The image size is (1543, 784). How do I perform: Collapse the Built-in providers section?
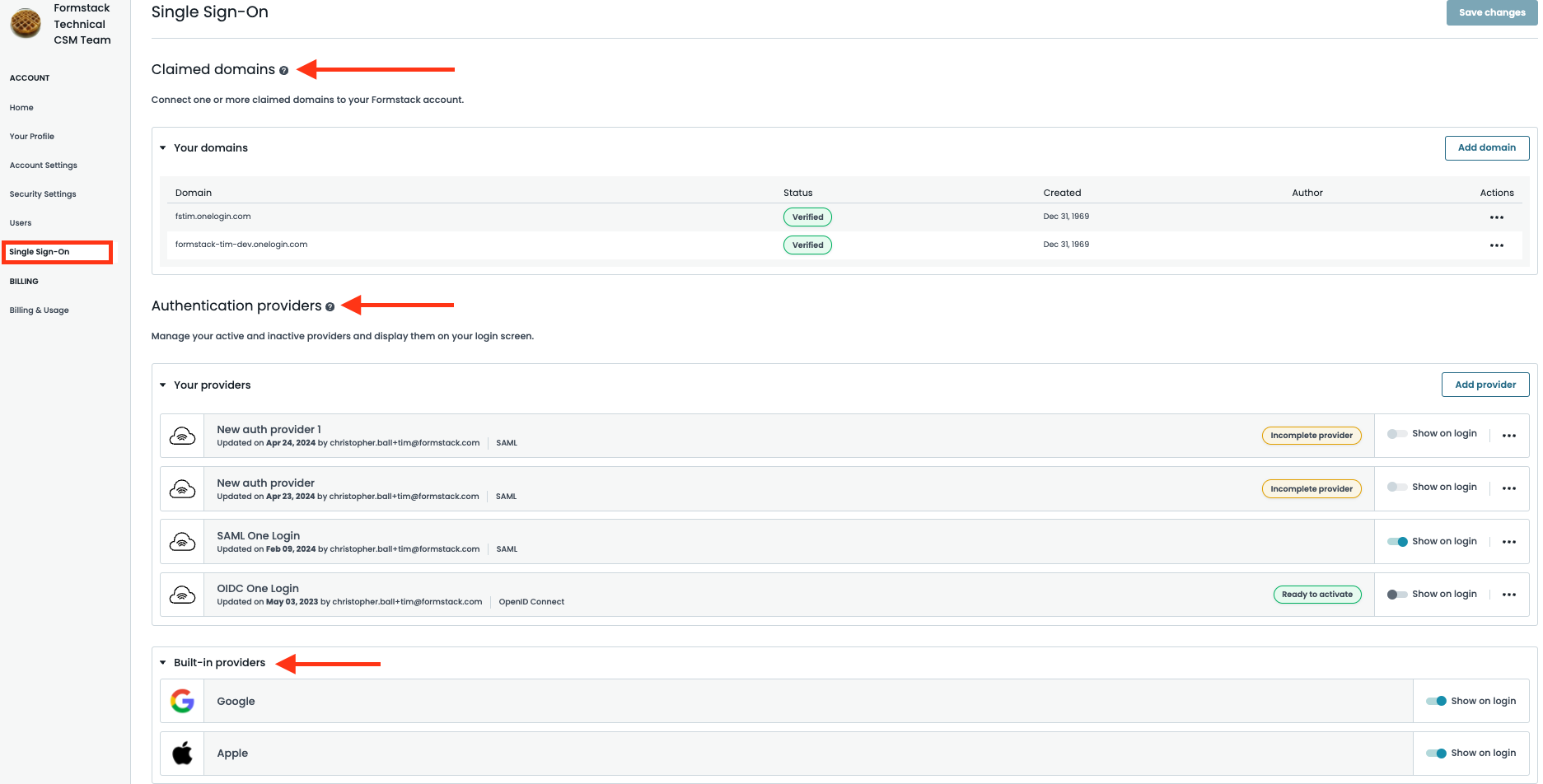[x=162, y=662]
